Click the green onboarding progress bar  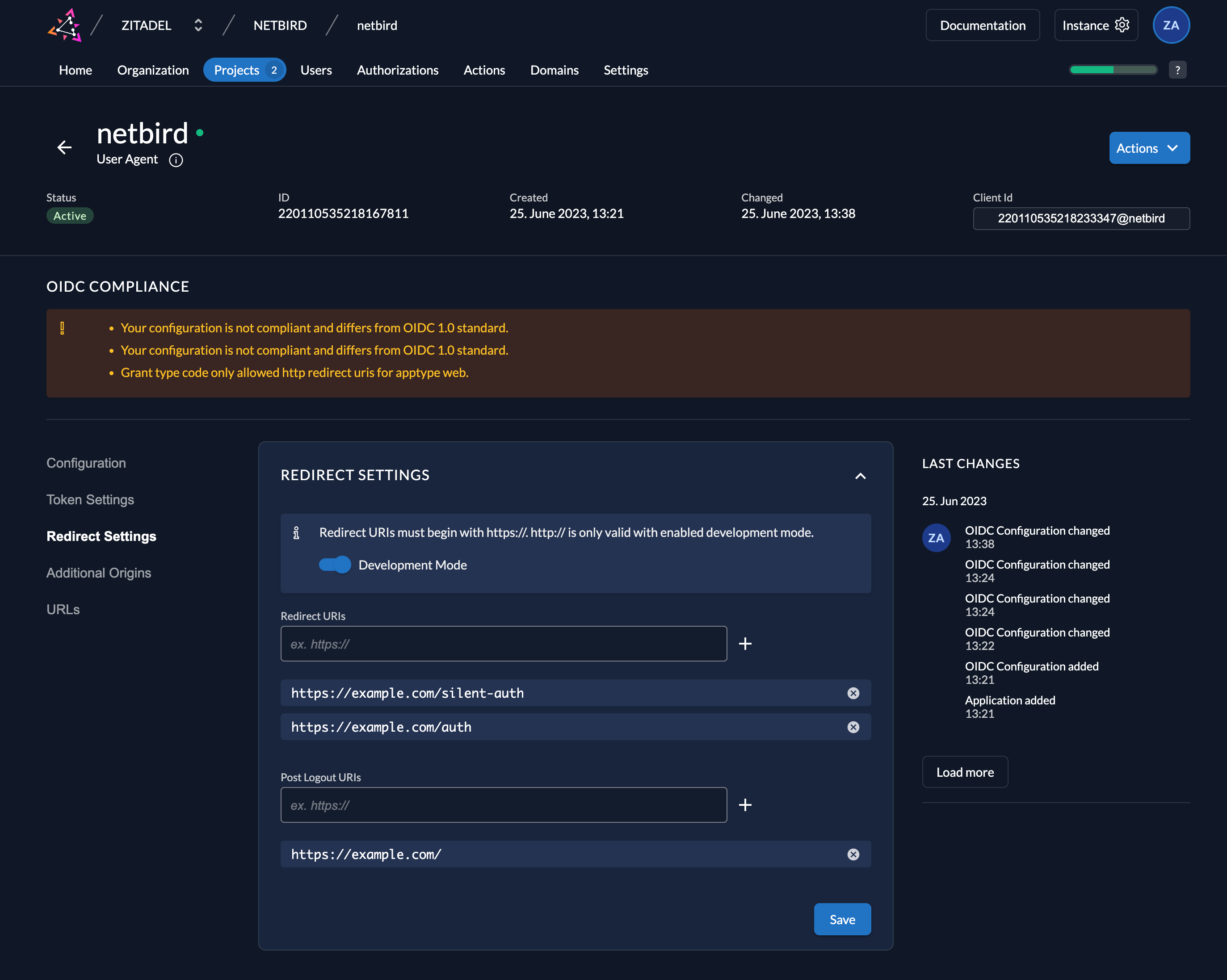coord(1113,70)
